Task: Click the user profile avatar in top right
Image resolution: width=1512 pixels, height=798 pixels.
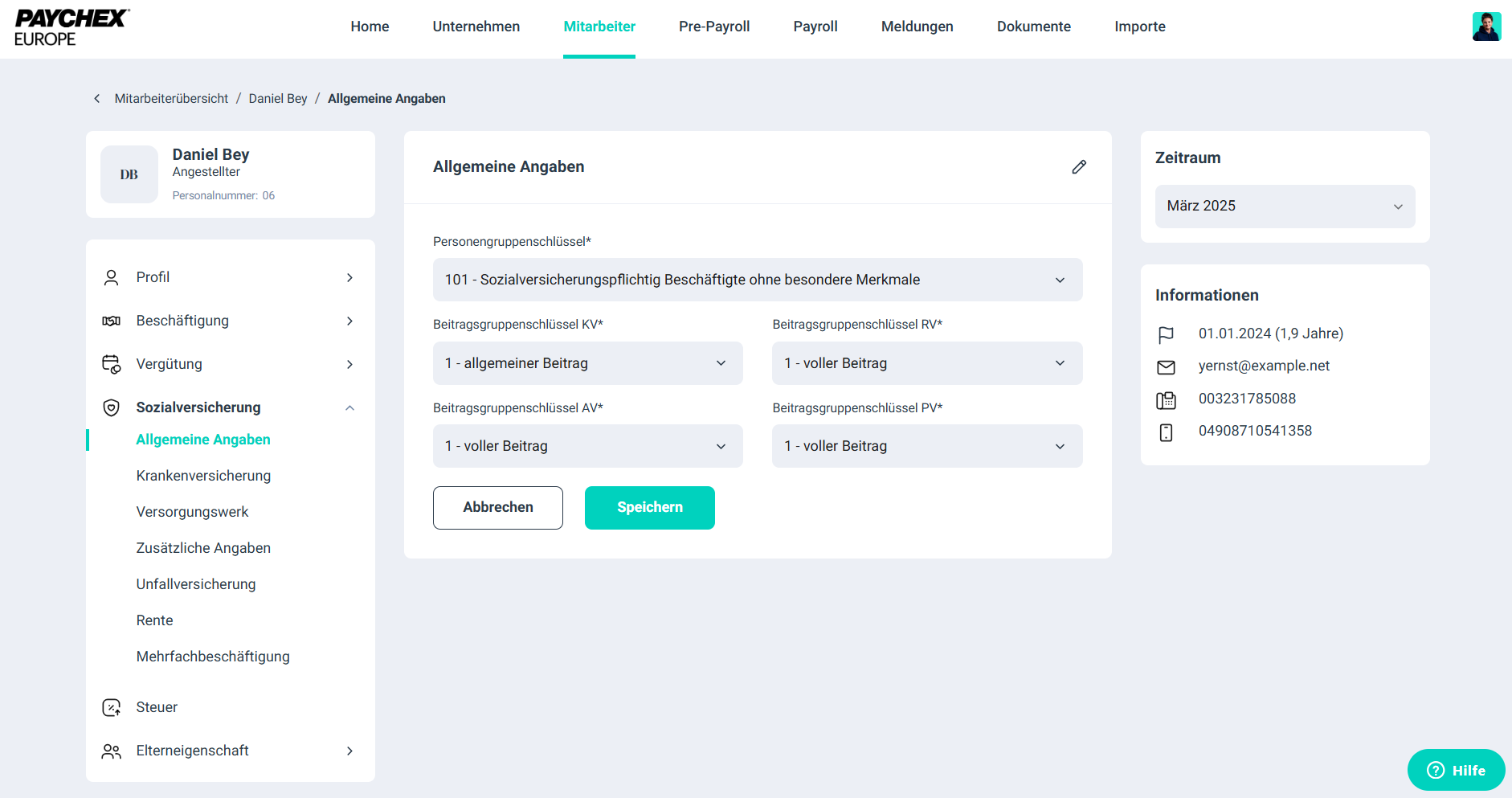Action: tap(1485, 27)
